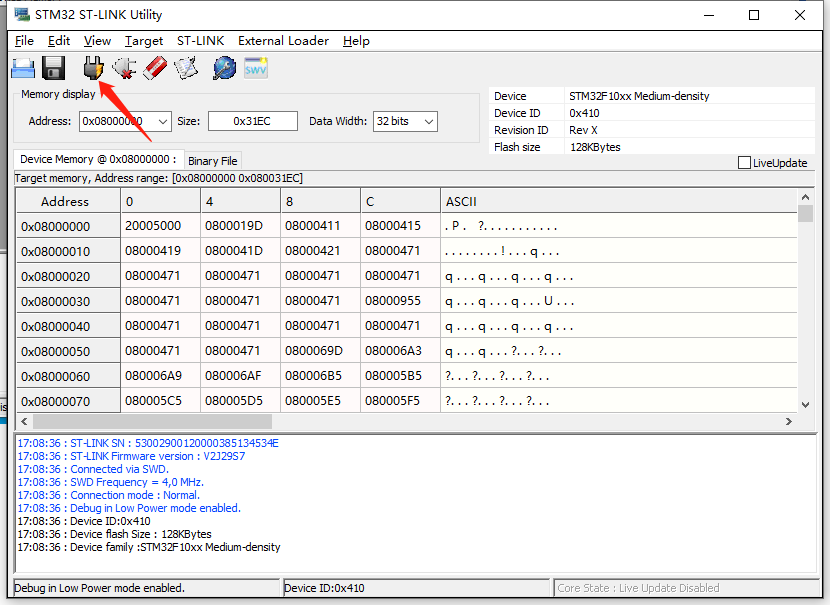The image size is (830, 605).
Task: Maximize the ST-LINK Utility window
Action: coord(754,15)
